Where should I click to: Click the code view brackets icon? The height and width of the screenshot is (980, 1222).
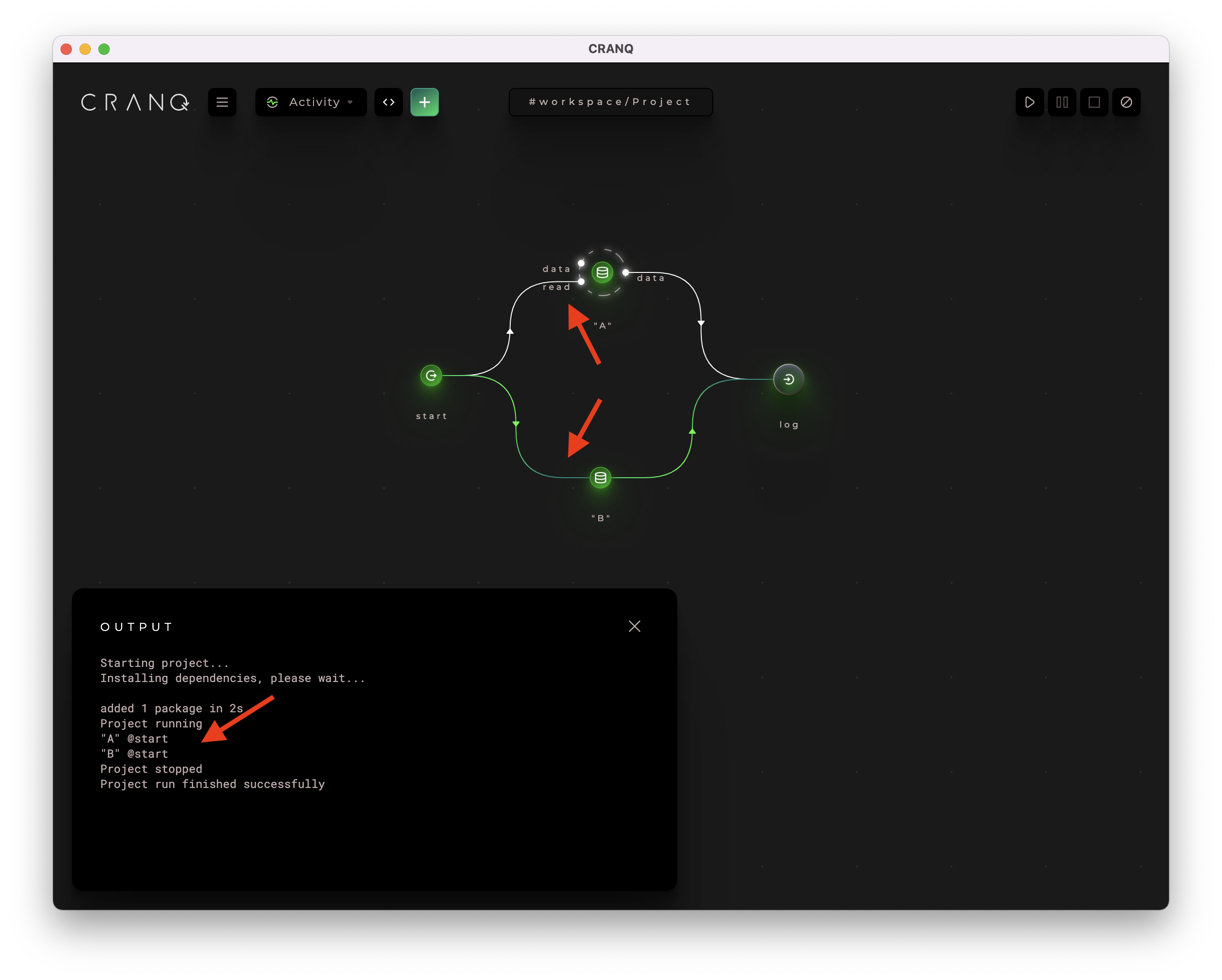pyautogui.click(x=388, y=102)
